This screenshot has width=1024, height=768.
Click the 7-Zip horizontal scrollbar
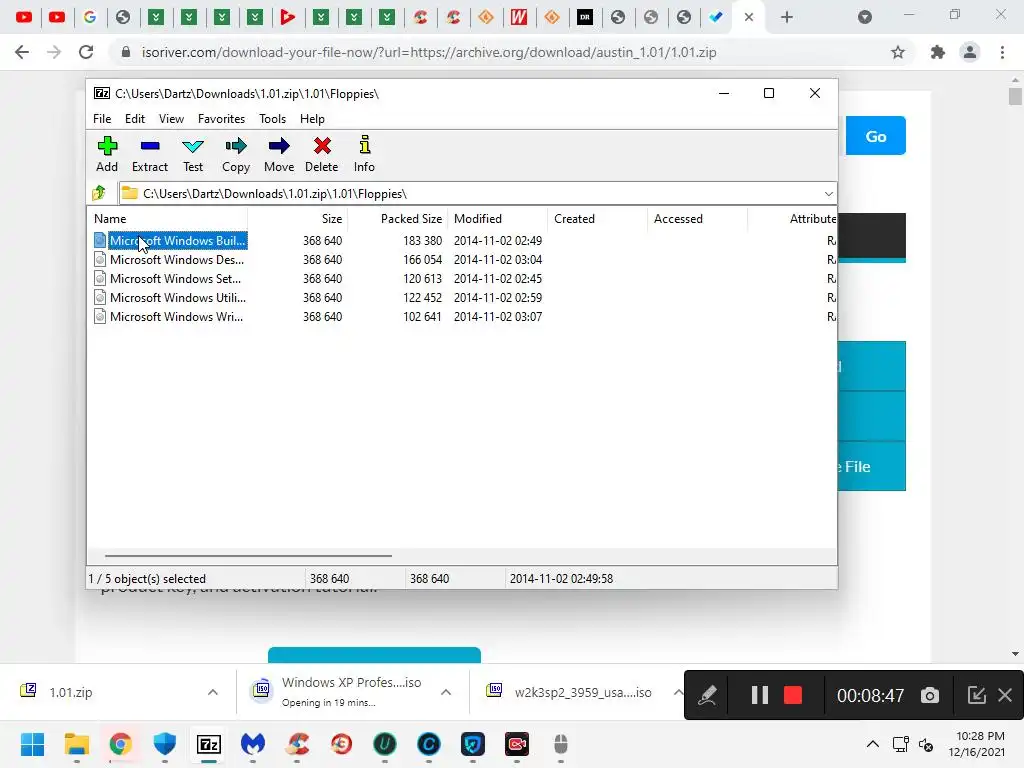click(x=248, y=556)
